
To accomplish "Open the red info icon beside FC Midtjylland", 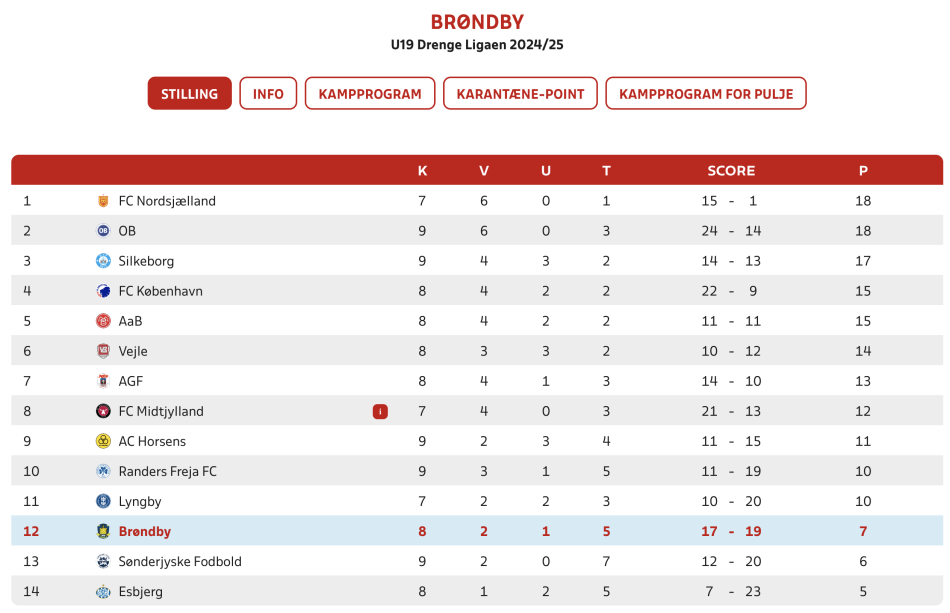I will (x=380, y=412).
